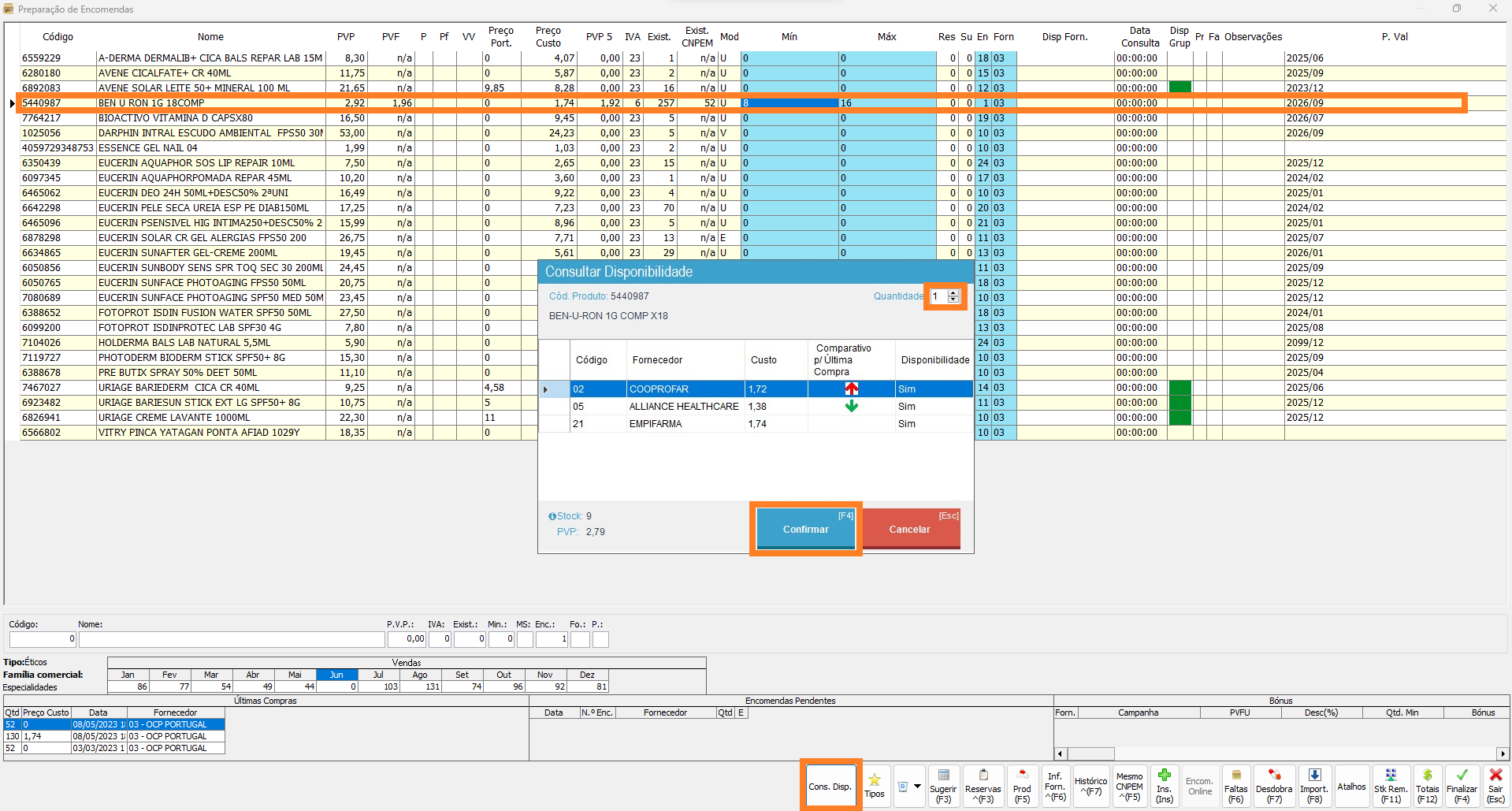Click the Sugerir (F3) calculator button
Image resolution: width=1512 pixels, height=811 pixels.
point(943,786)
